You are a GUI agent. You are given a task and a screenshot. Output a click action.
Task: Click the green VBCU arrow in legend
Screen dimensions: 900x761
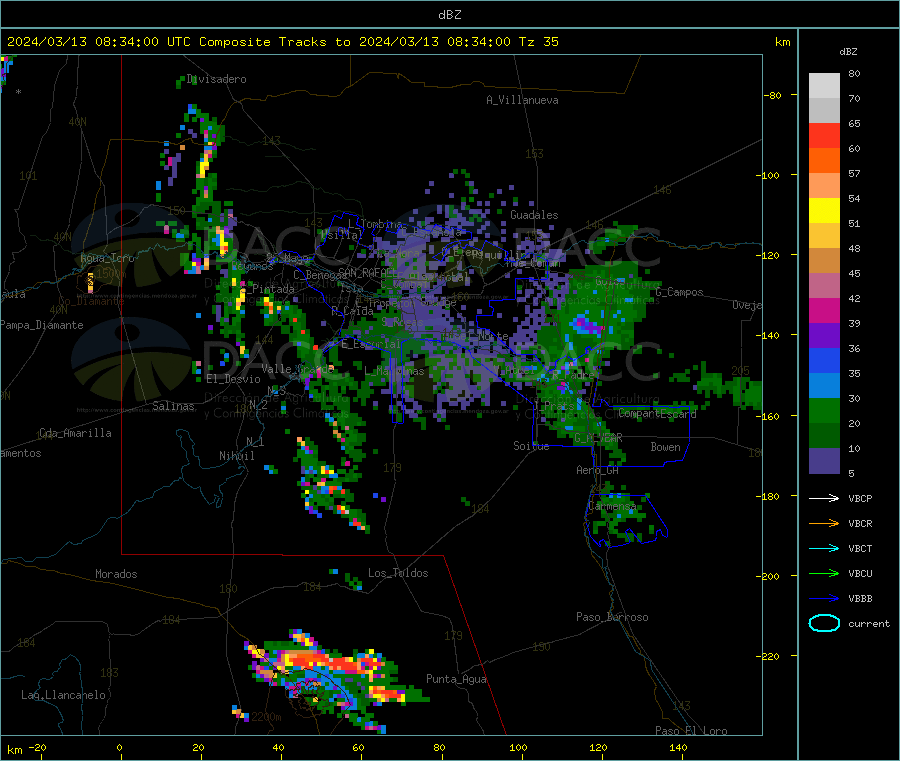824,573
